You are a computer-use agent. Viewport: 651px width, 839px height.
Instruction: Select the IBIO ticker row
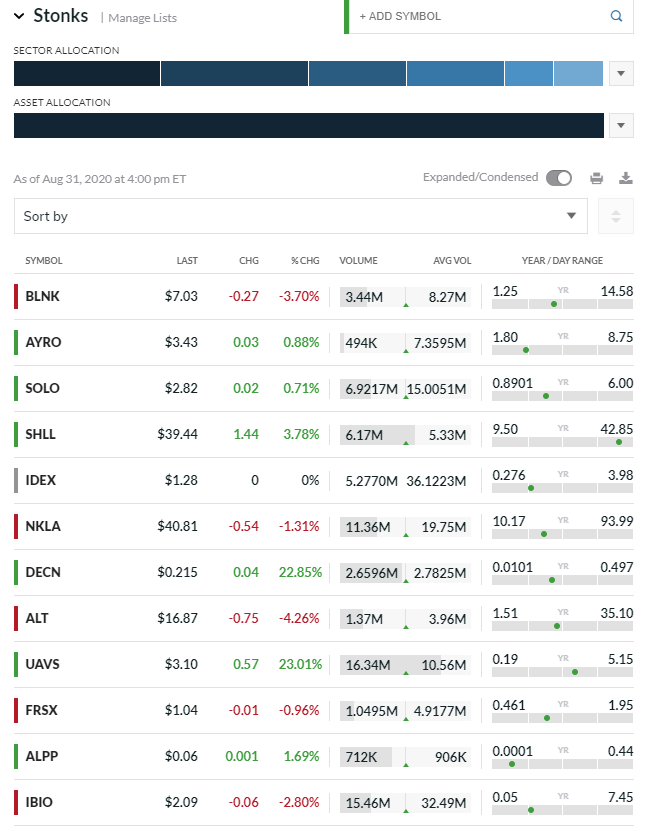click(x=41, y=802)
